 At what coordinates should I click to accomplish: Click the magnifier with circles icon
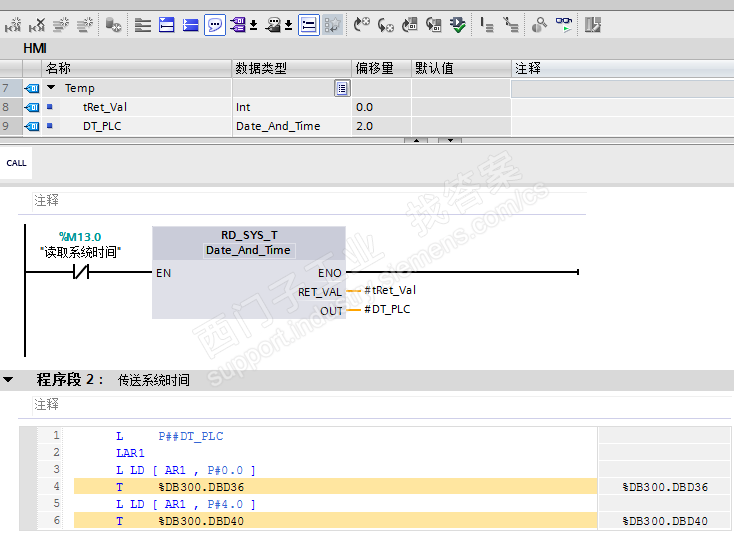pos(540,25)
